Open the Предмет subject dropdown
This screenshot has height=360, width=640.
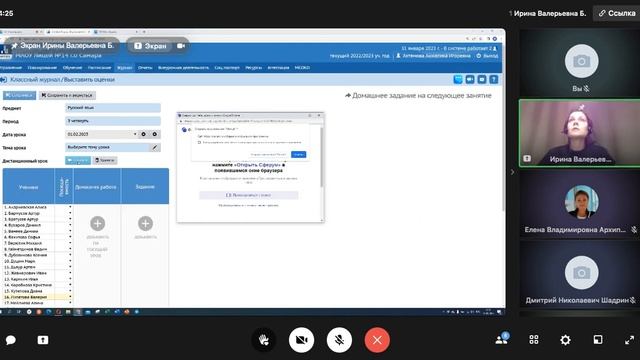(x=113, y=108)
